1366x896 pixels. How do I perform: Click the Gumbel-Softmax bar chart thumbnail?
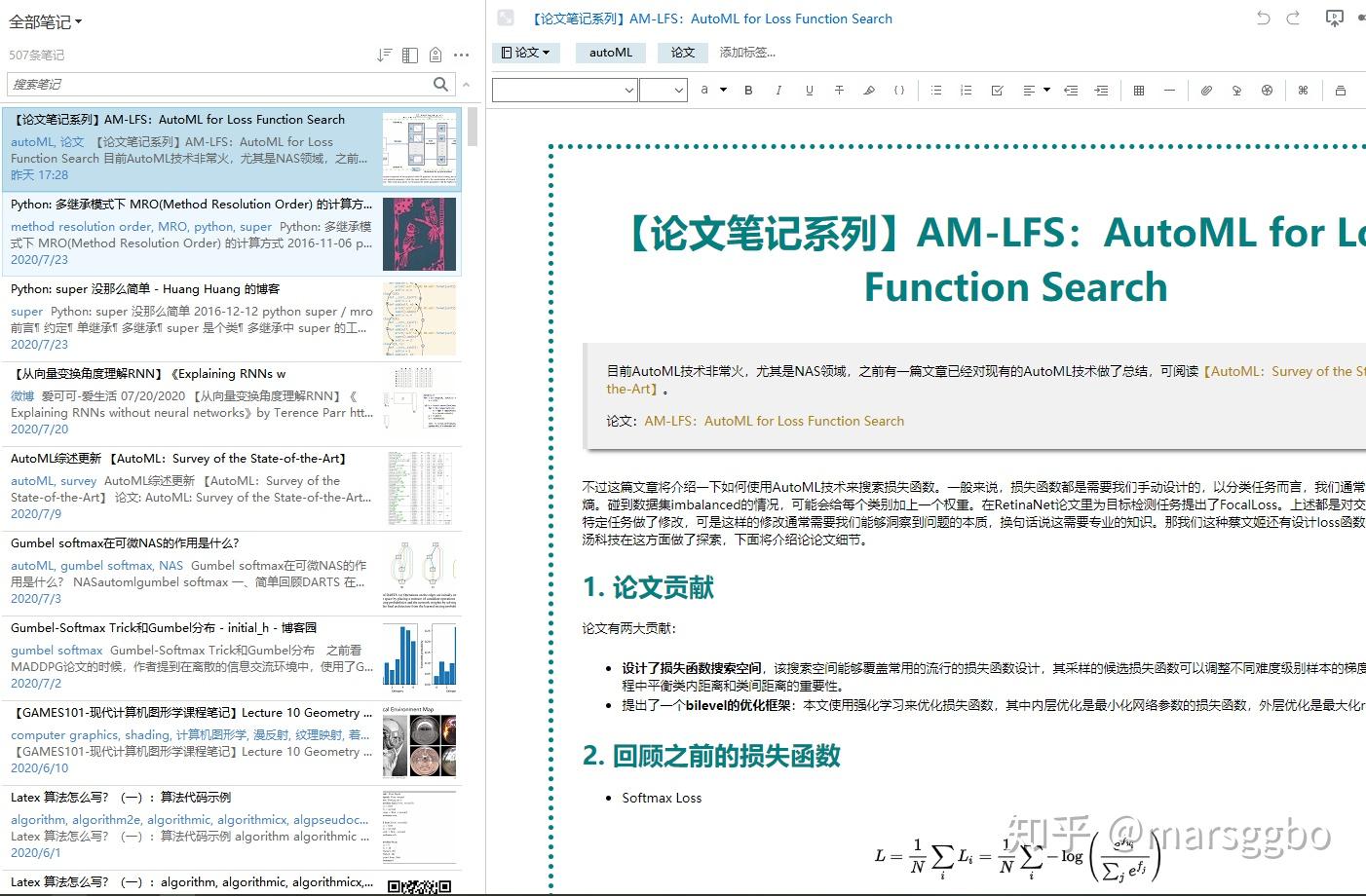(x=419, y=657)
